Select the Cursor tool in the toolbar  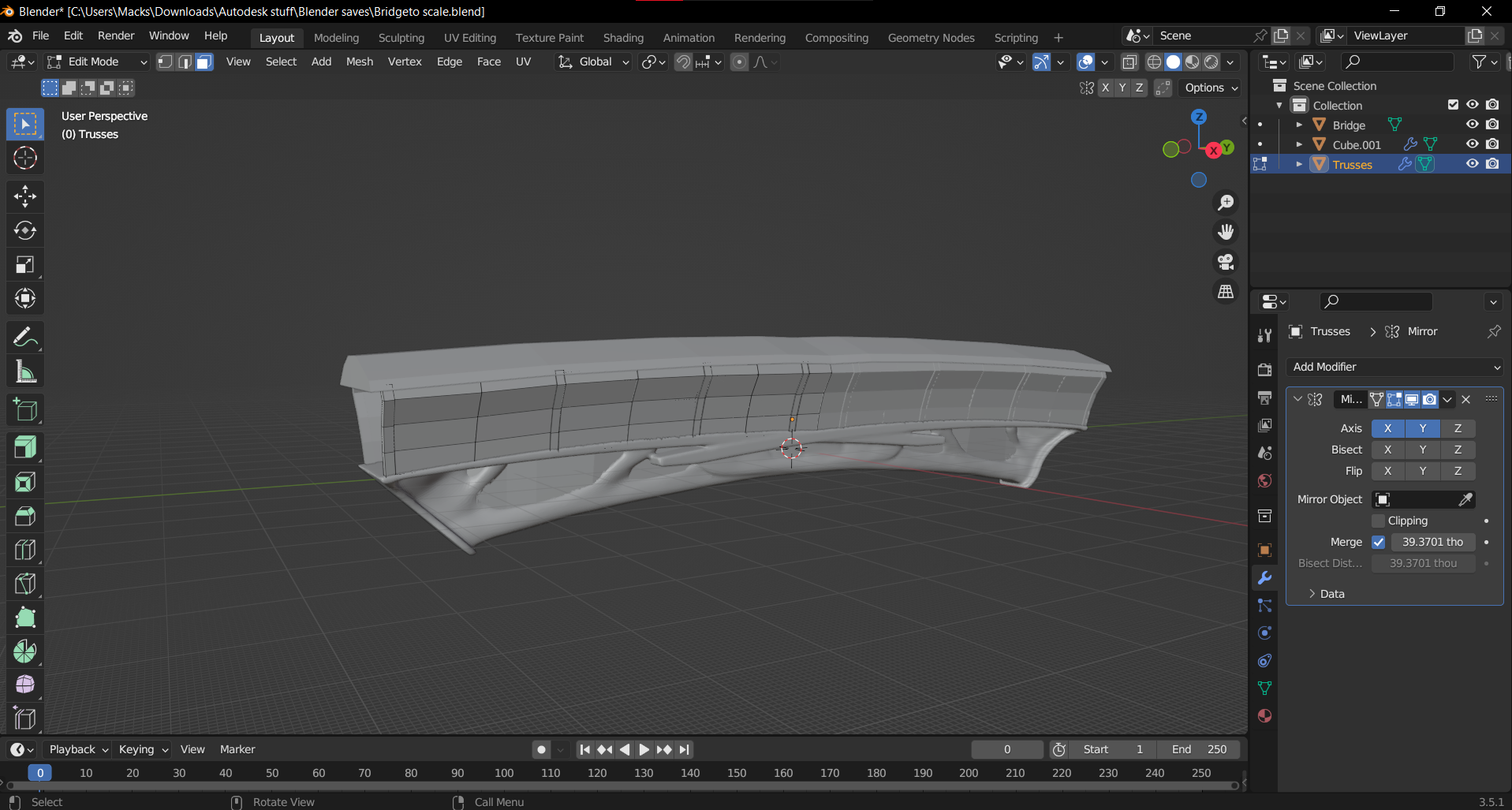[25, 158]
